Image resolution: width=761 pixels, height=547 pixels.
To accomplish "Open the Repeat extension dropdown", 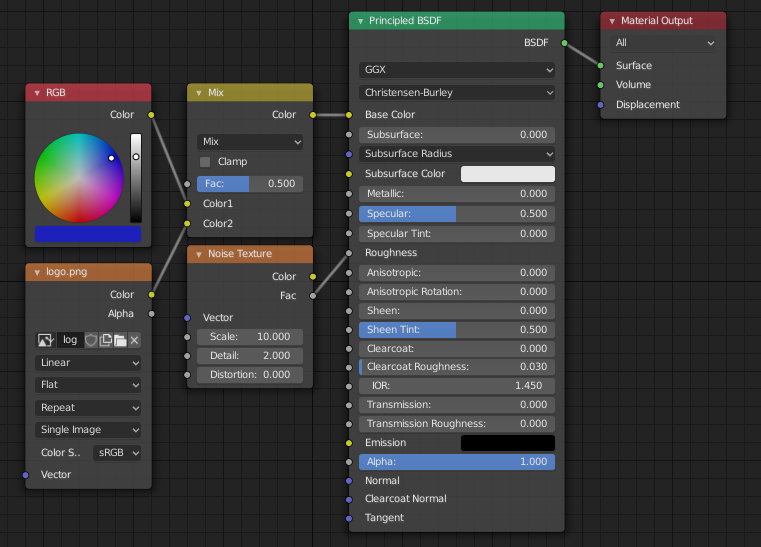I will (x=88, y=408).
